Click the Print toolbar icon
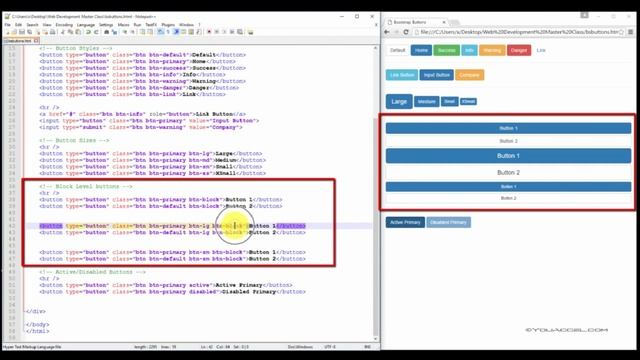 click(53, 32)
